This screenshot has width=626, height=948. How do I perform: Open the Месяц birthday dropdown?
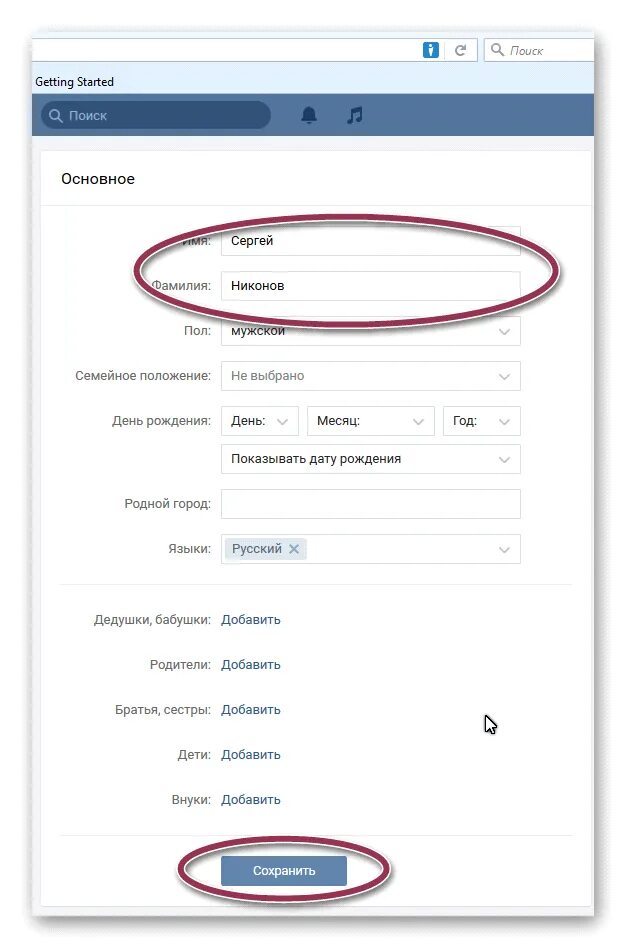point(370,421)
